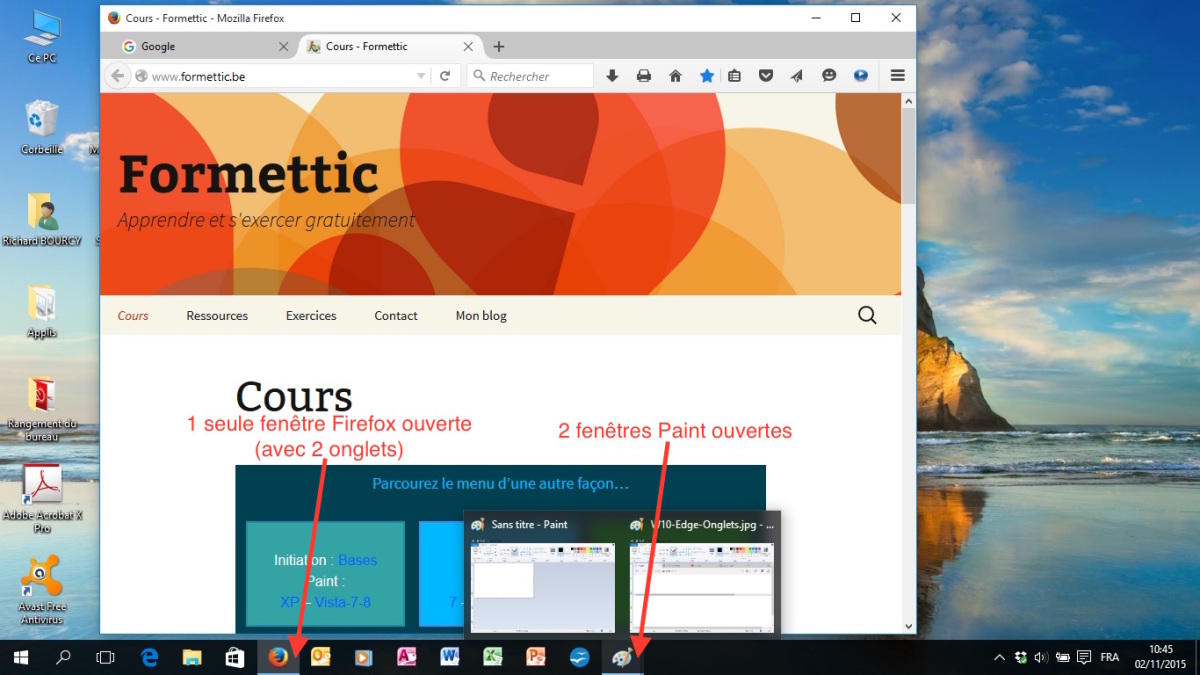The image size is (1200, 675).
Task: Select the Rangement du bureau desktop icon
Action: click(42, 408)
